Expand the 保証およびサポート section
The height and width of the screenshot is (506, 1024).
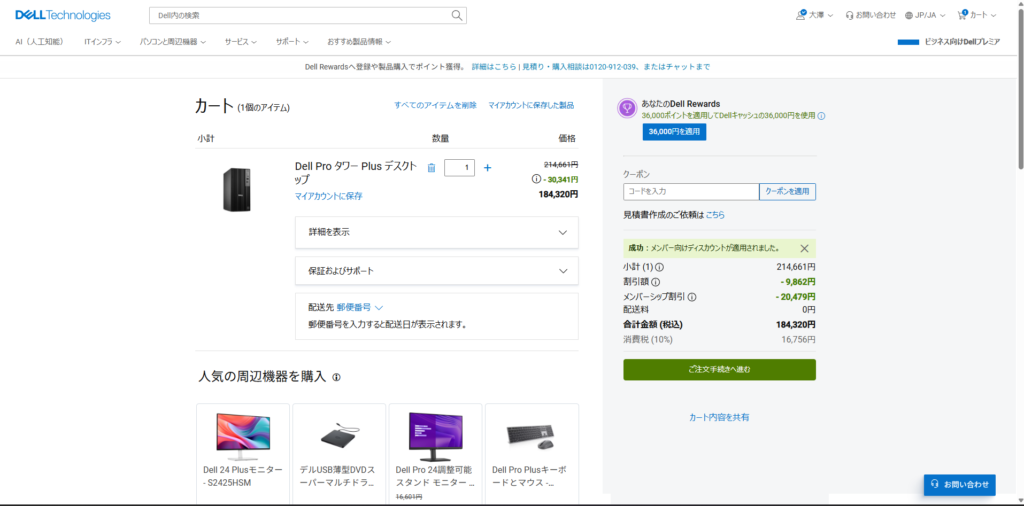pyautogui.click(x=436, y=271)
